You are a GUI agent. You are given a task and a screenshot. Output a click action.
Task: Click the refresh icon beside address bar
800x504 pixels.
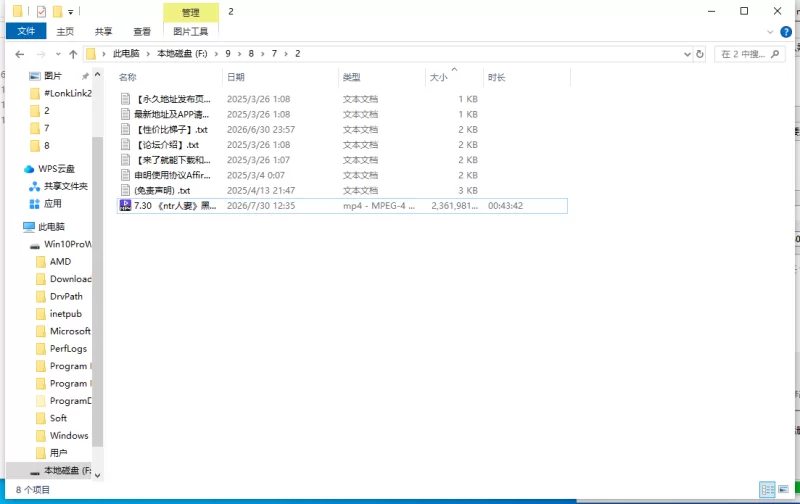(x=700, y=54)
